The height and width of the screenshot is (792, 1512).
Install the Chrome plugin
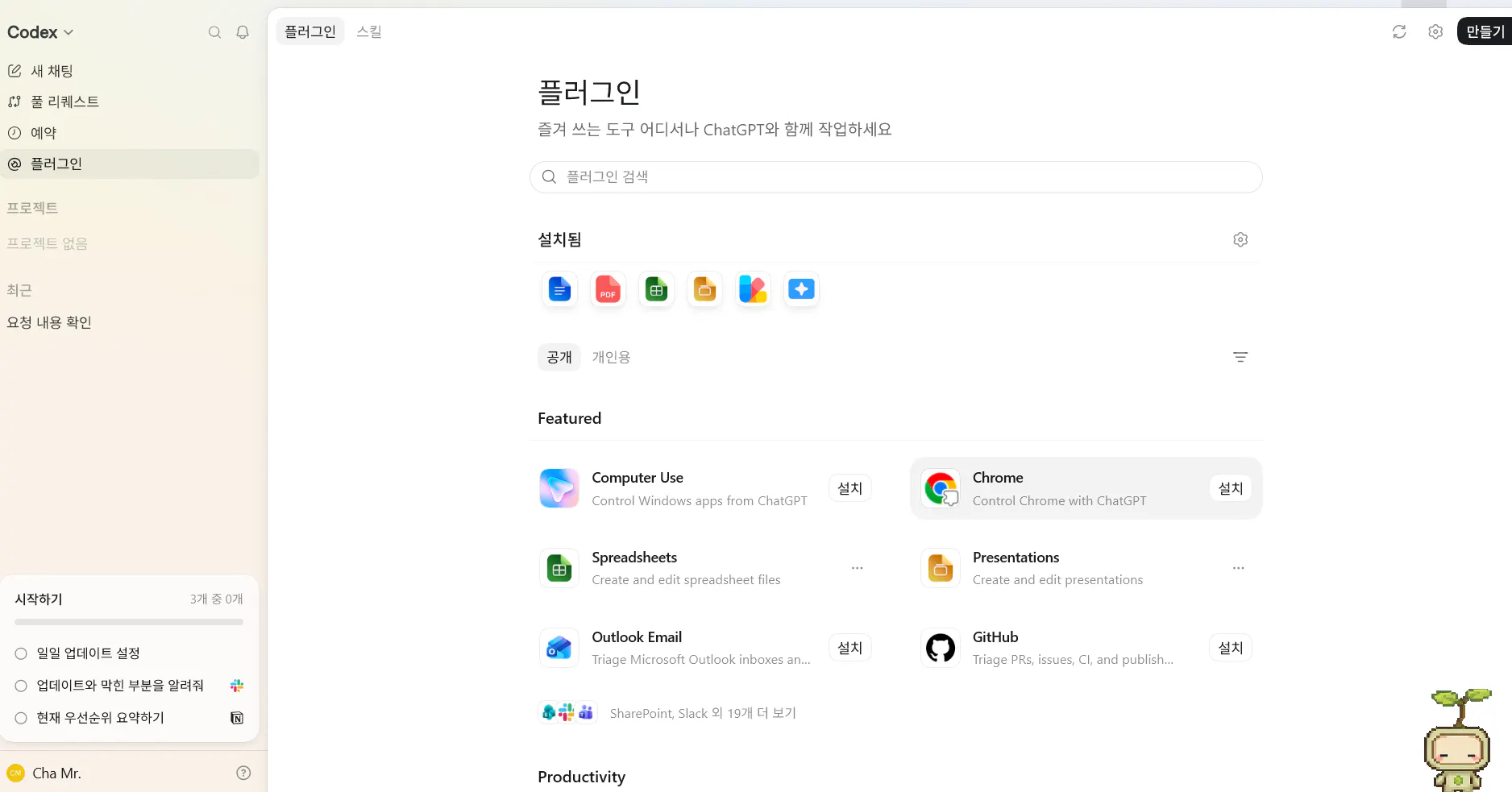1231,488
